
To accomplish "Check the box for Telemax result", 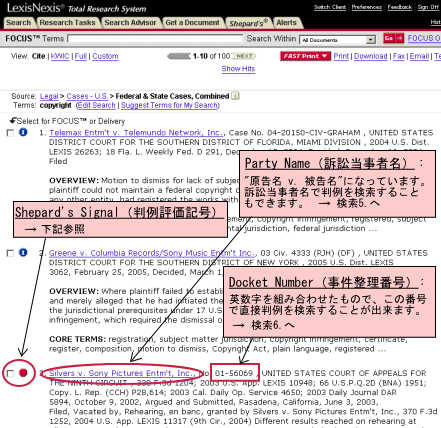I will pyautogui.click(x=10, y=133).
